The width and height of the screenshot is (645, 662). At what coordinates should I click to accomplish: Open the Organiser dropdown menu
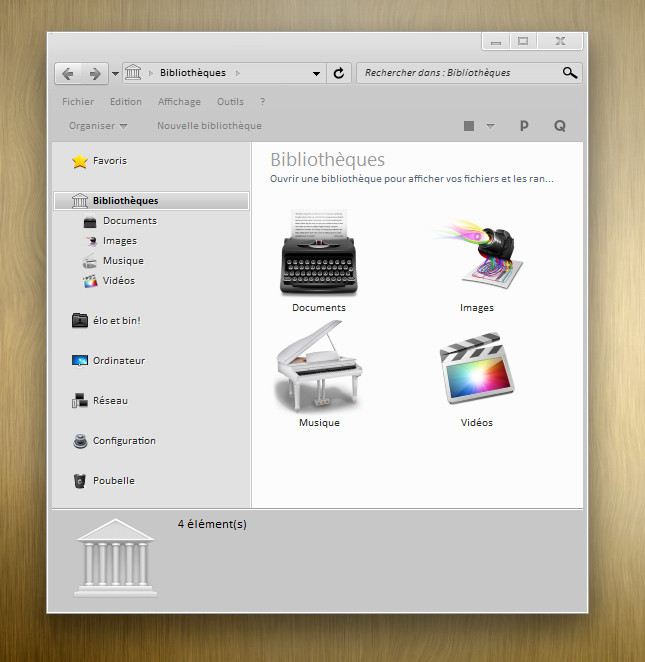98,126
